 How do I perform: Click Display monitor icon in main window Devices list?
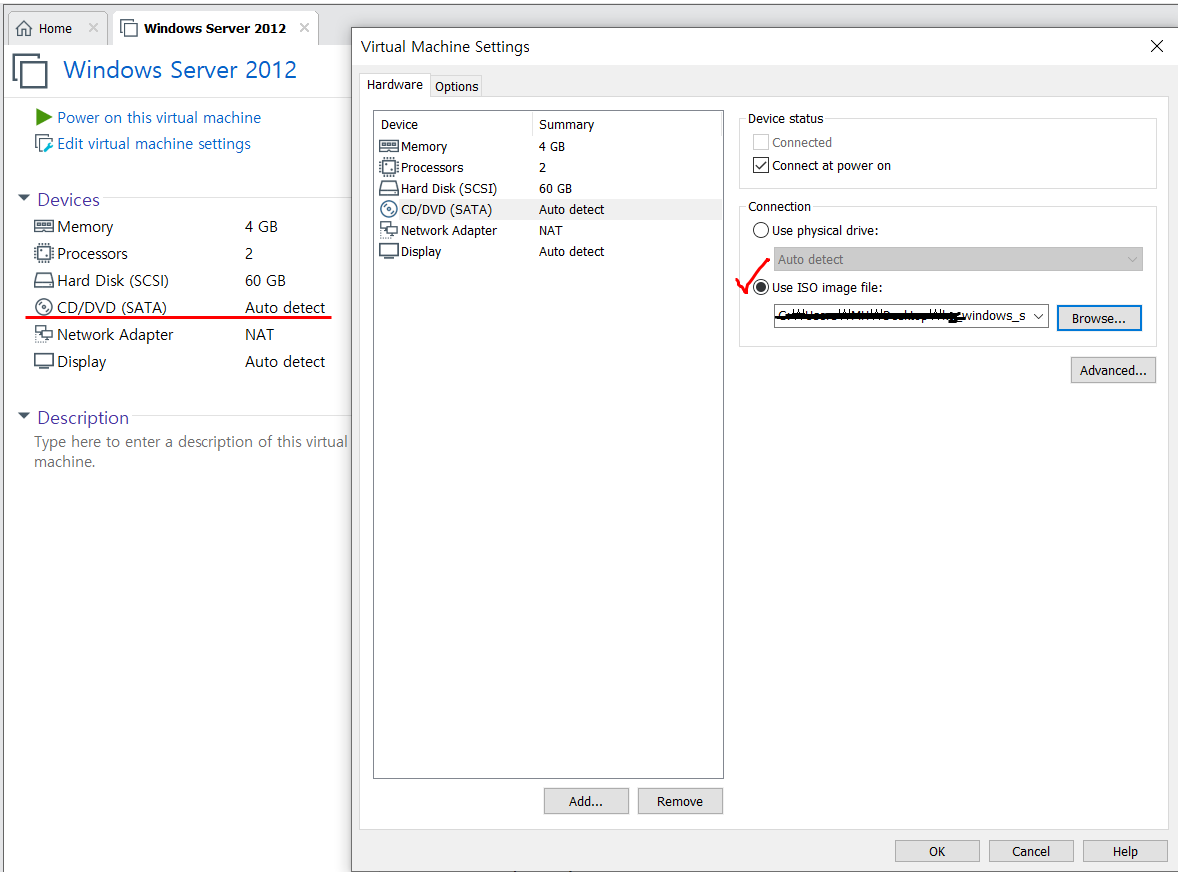(44, 361)
